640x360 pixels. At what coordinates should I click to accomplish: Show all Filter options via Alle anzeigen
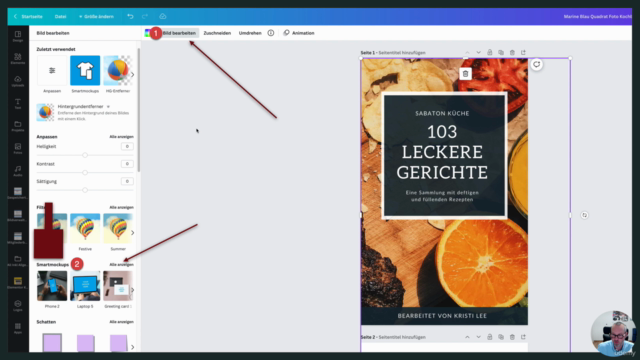coord(121,207)
